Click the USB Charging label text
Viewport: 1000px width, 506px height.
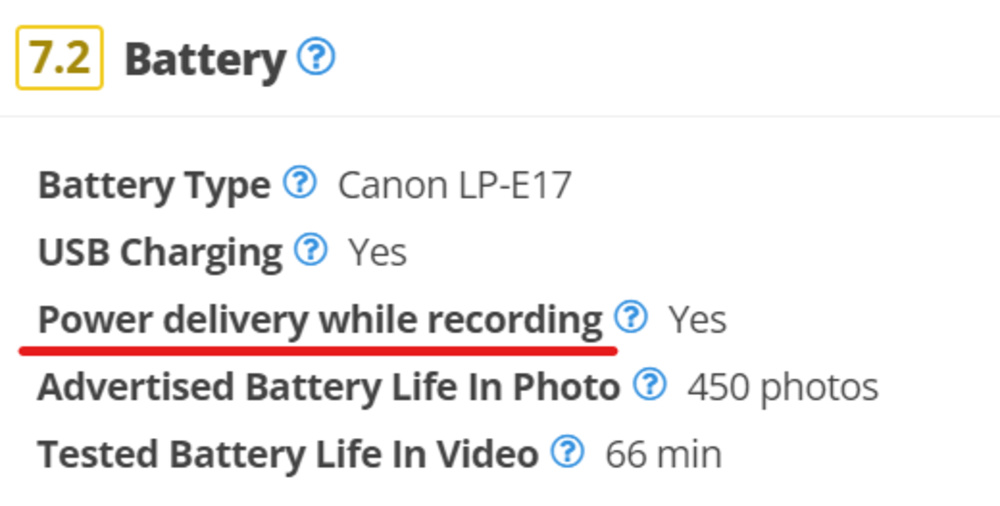160,253
